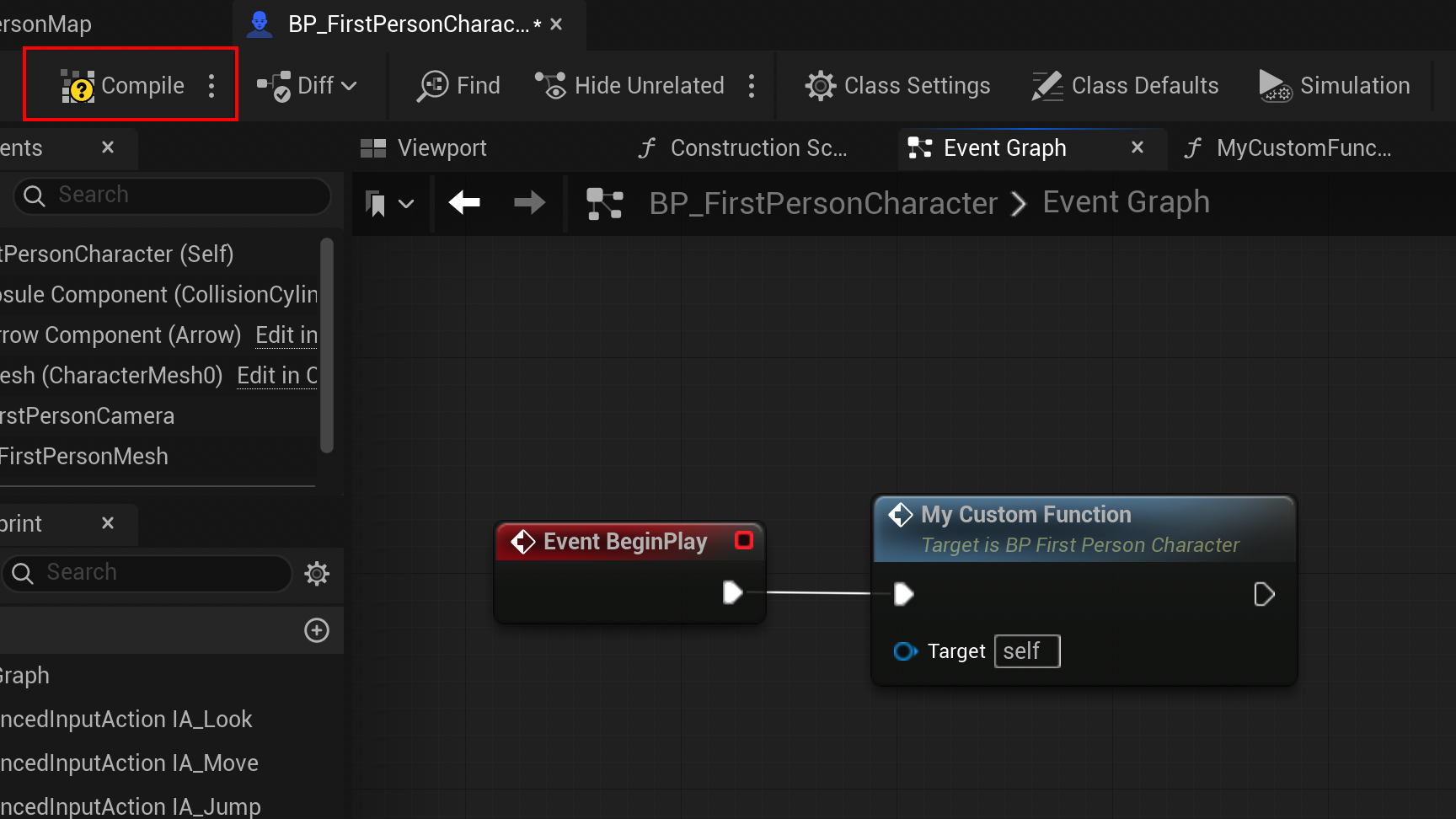
Task: Add a new item via the plus icon
Action: (x=317, y=630)
